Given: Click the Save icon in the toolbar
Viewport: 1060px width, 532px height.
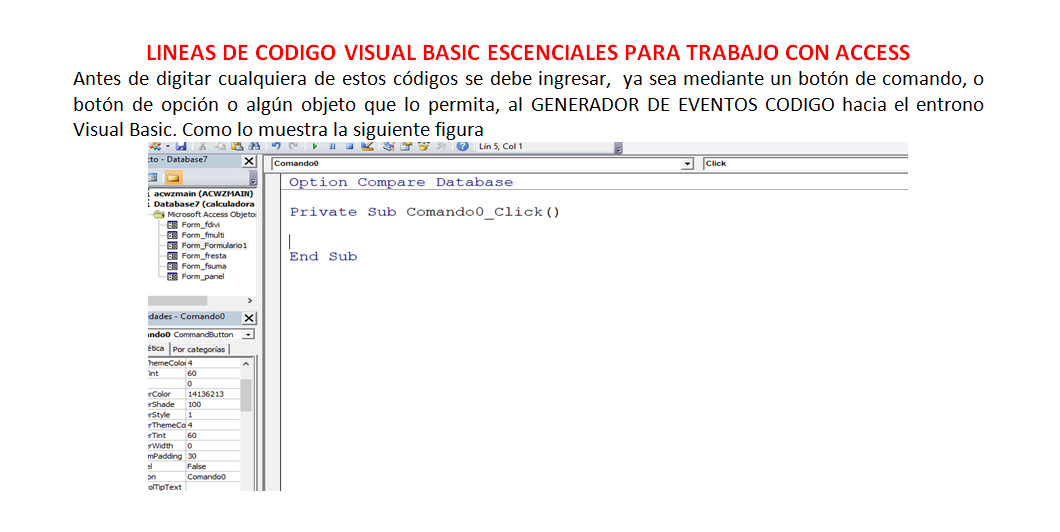Looking at the screenshot, I should pos(180,146).
